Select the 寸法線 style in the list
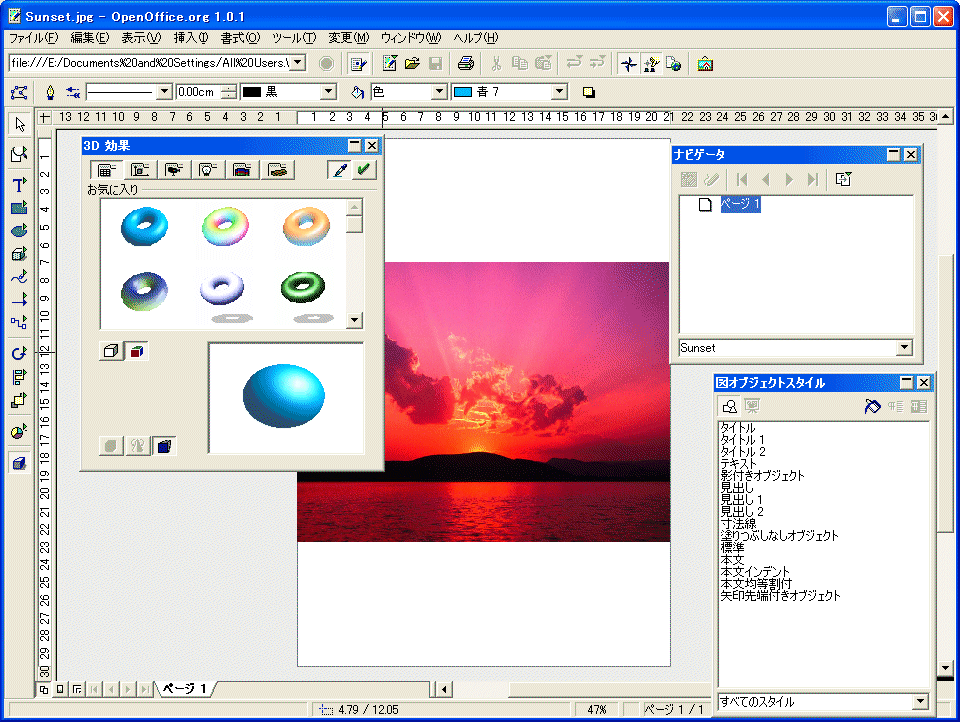Image resolution: width=960 pixels, height=722 pixels. tap(738, 524)
